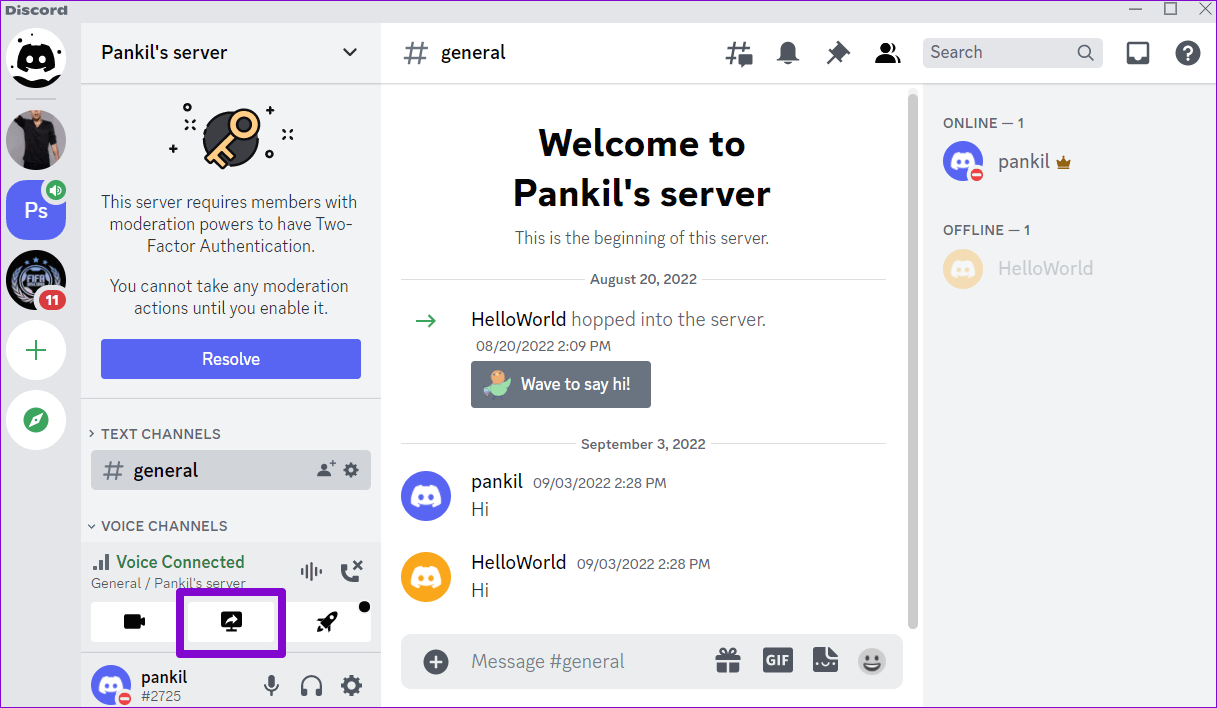Open the Pankil's server dropdown menu
This screenshot has height=708, width=1217.
pos(349,52)
